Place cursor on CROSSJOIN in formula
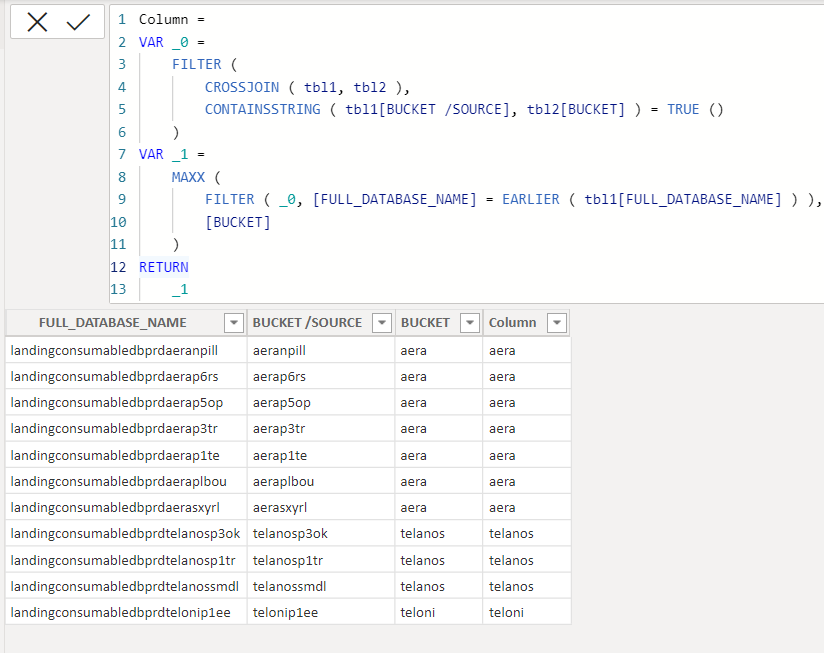This screenshot has height=653, width=824. point(242,87)
